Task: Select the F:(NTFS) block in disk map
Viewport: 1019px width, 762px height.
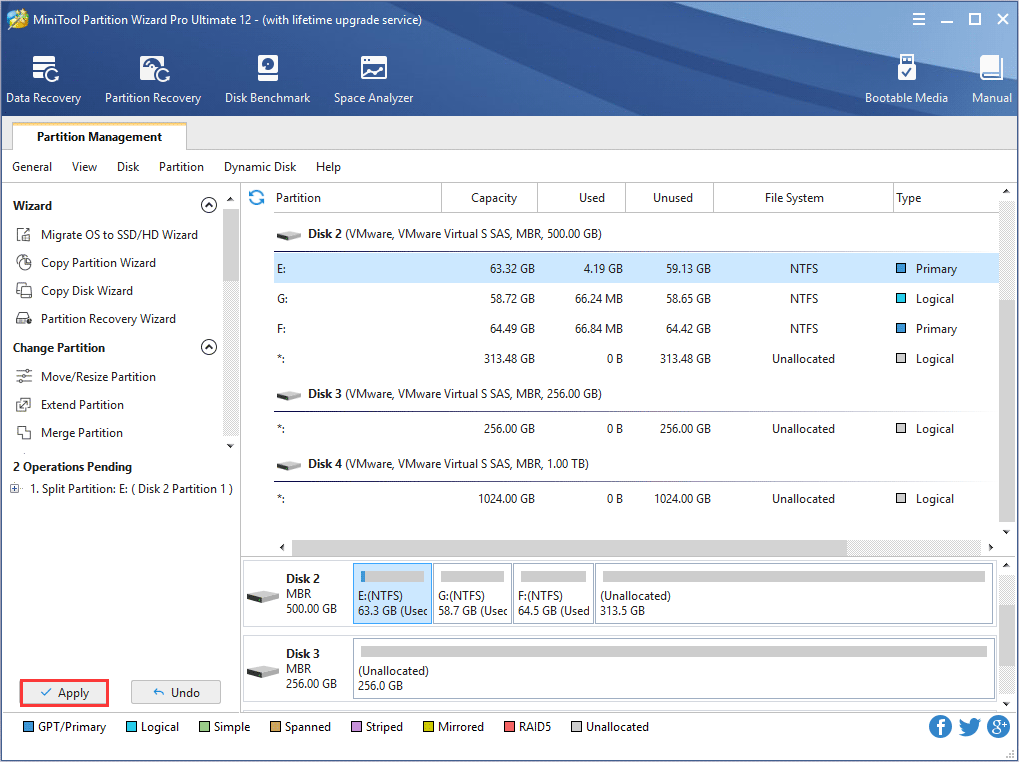Action: [554, 594]
